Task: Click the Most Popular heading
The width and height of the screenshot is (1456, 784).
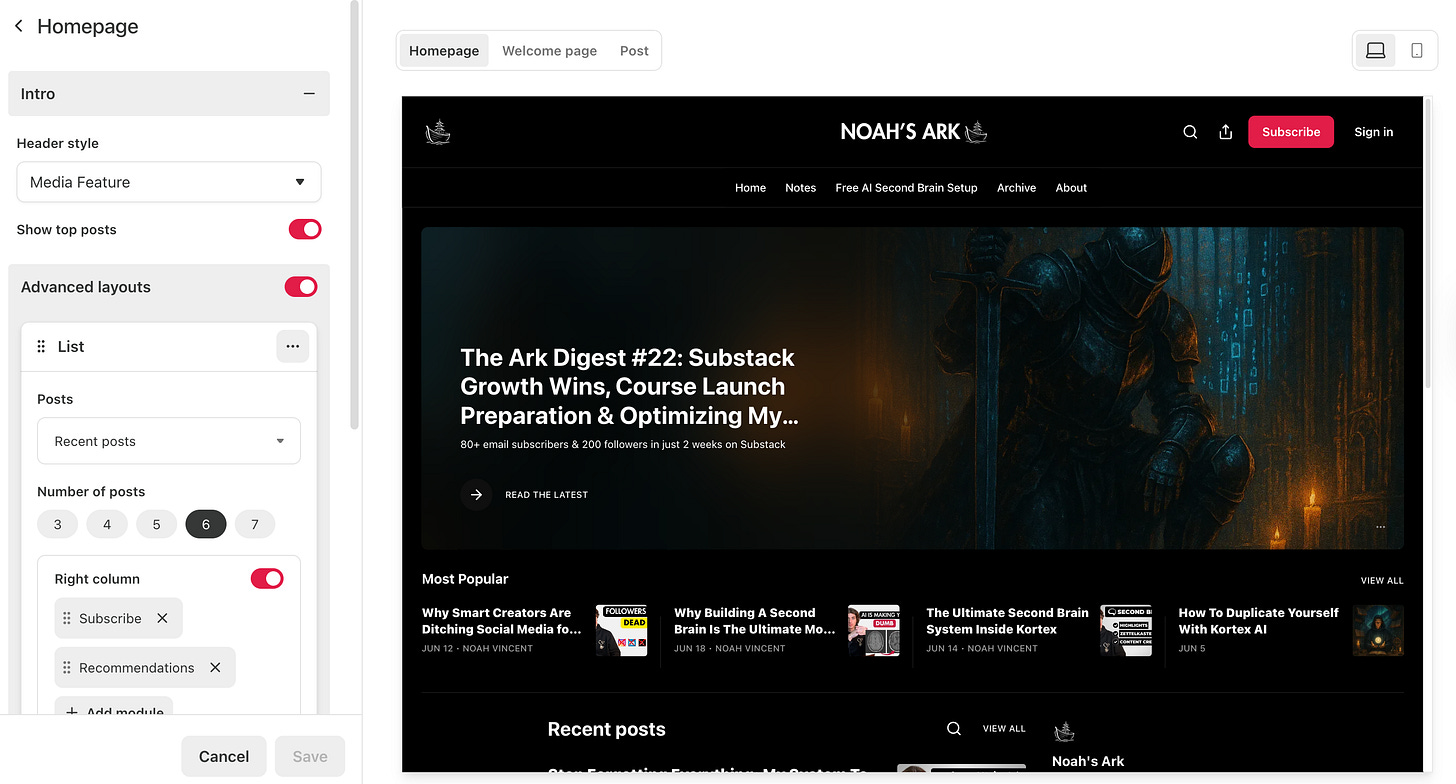Action: point(465,579)
